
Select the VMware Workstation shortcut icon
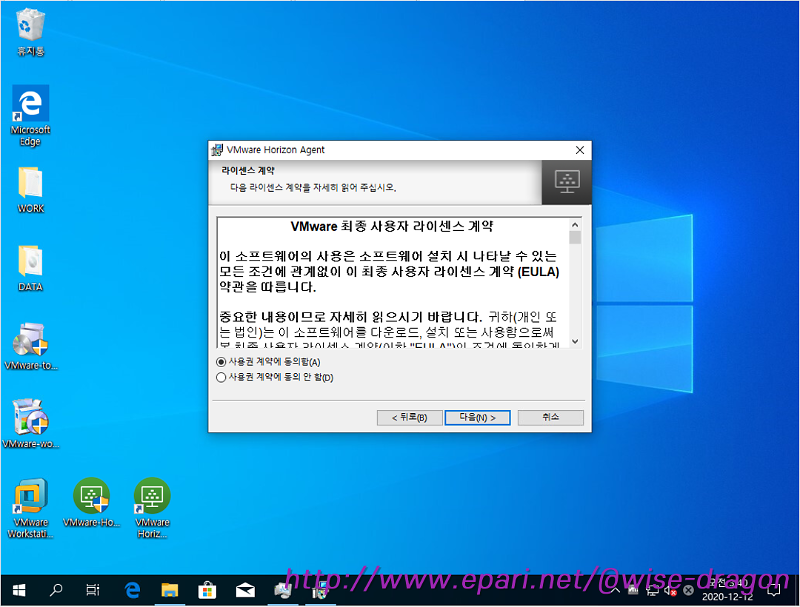click(x=30, y=508)
